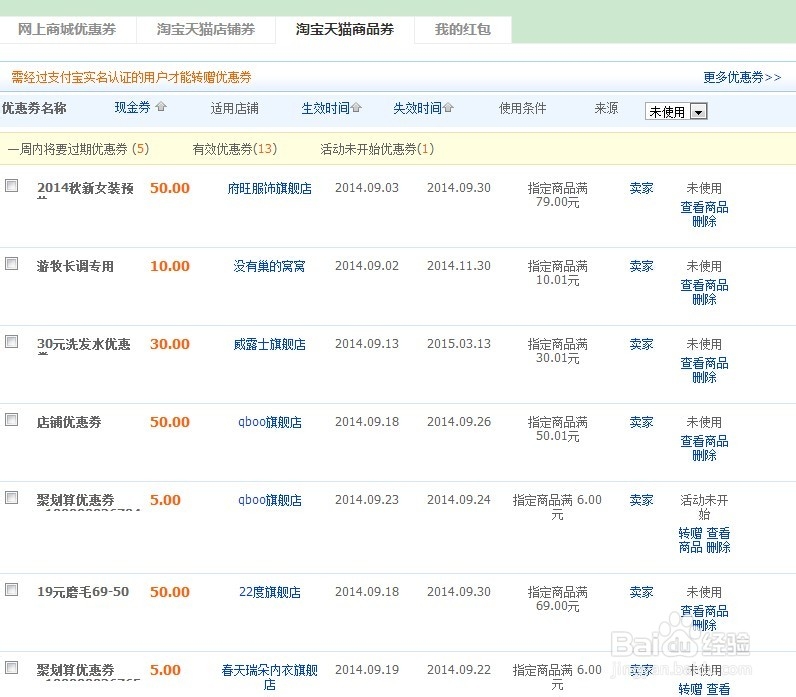
Task: Click the 使用条件 column header
Action: pyautogui.click(x=522, y=108)
